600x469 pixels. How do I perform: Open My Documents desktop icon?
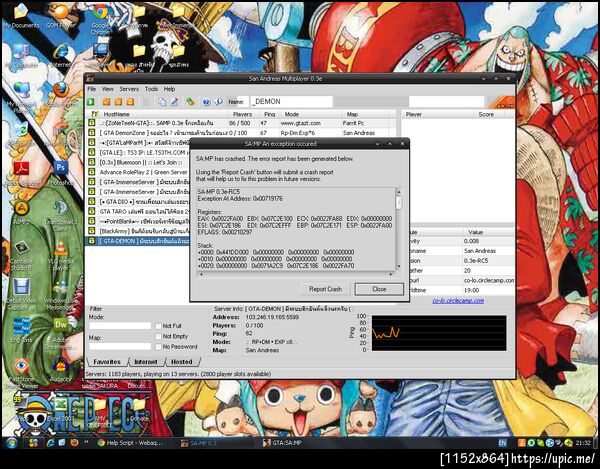coord(21,16)
